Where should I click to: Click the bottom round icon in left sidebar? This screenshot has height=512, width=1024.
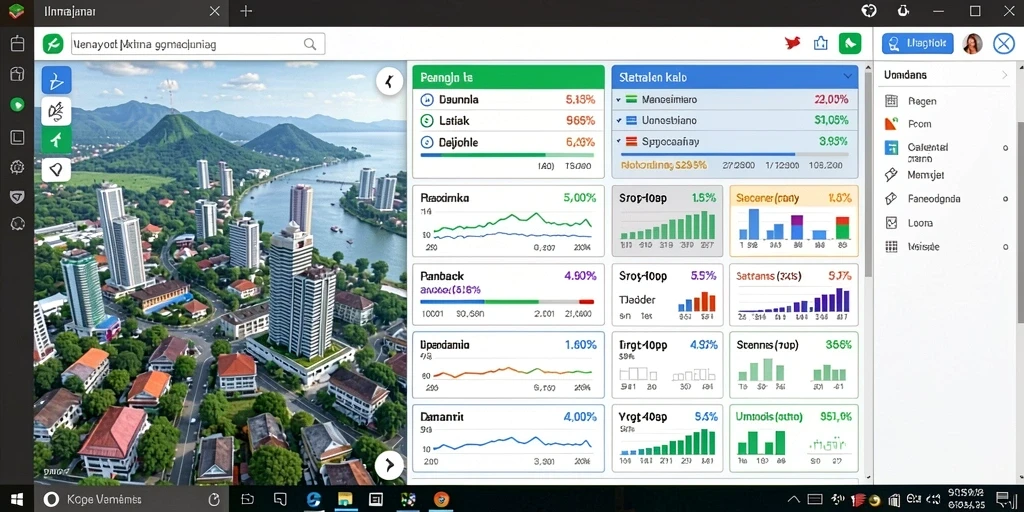point(17,224)
